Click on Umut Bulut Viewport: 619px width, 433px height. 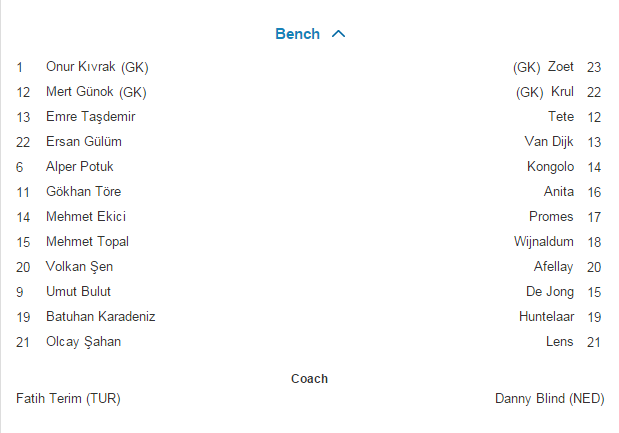coord(79,292)
